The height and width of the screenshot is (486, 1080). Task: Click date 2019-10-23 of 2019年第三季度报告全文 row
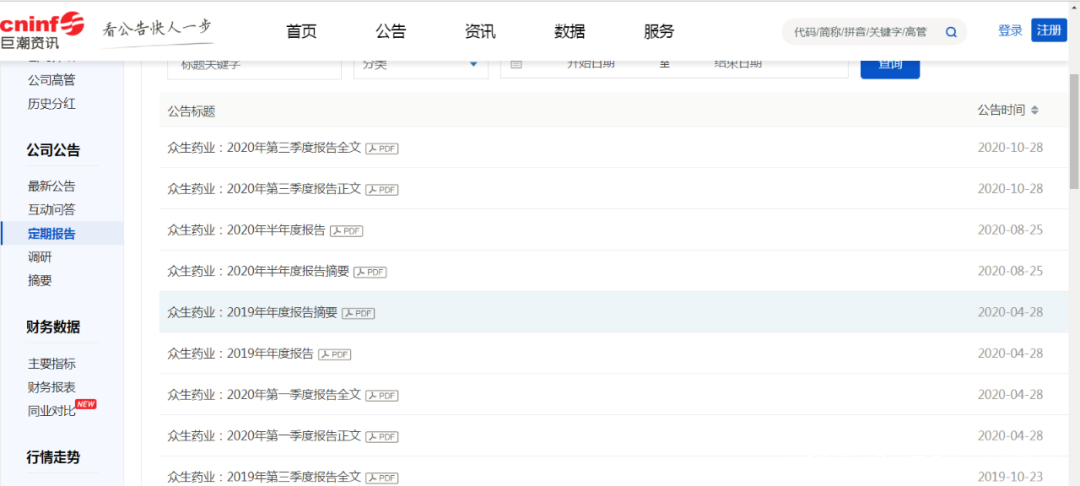click(x=1010, y=476)
